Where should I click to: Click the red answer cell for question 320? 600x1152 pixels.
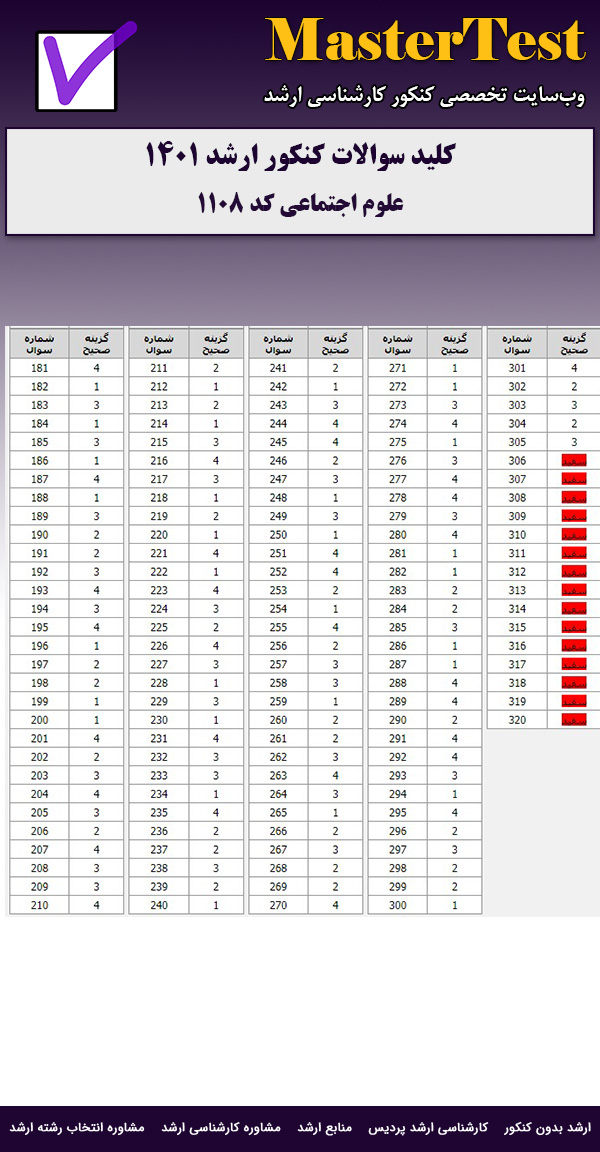[x=574, y=720]
